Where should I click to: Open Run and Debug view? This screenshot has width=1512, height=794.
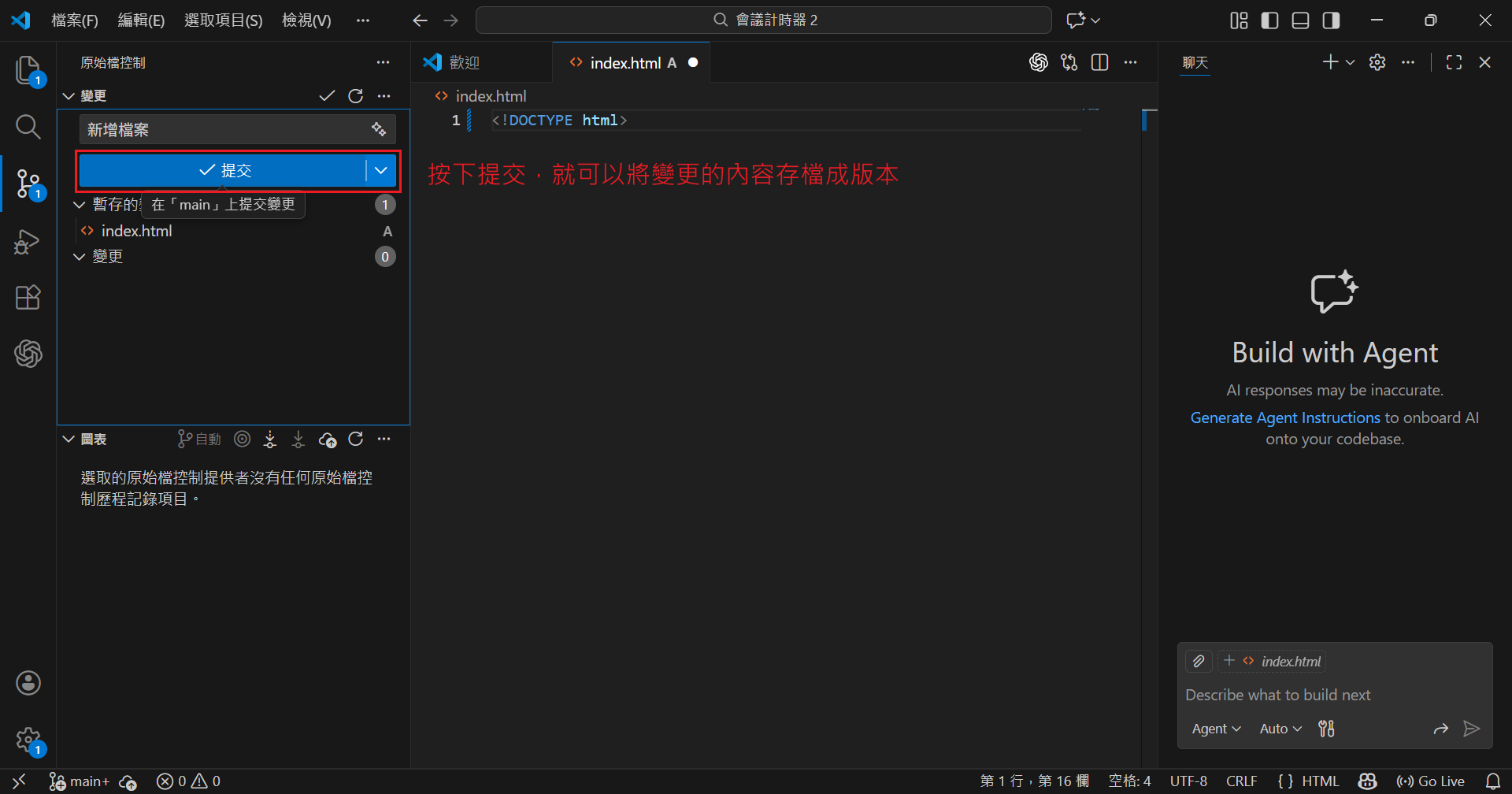(28, 241)
